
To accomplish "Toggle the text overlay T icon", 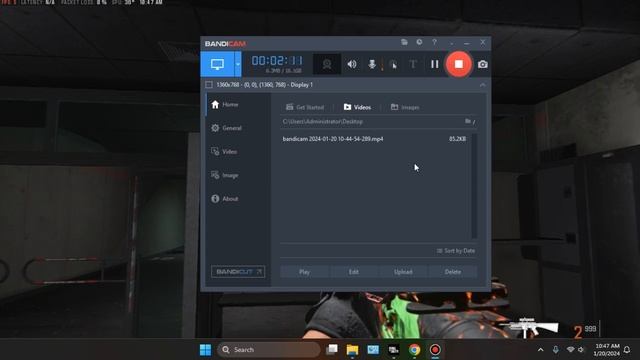I will point(413,64).
